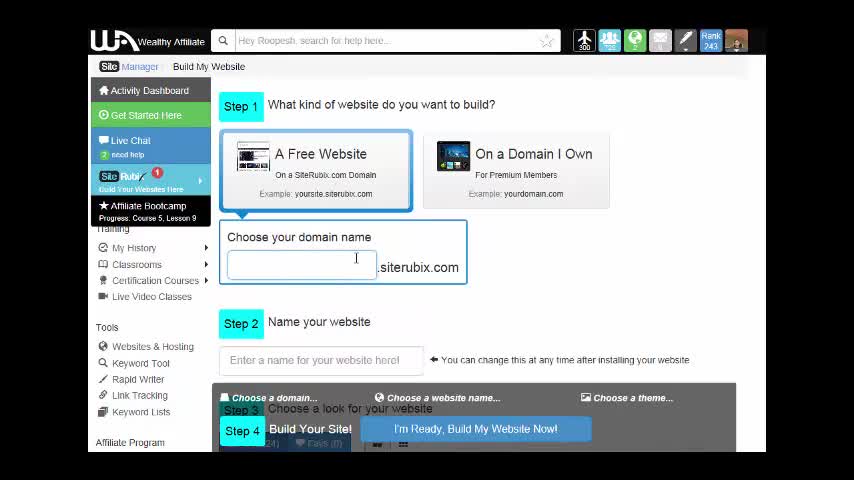Open Activity Dashboard

(151, 90)
